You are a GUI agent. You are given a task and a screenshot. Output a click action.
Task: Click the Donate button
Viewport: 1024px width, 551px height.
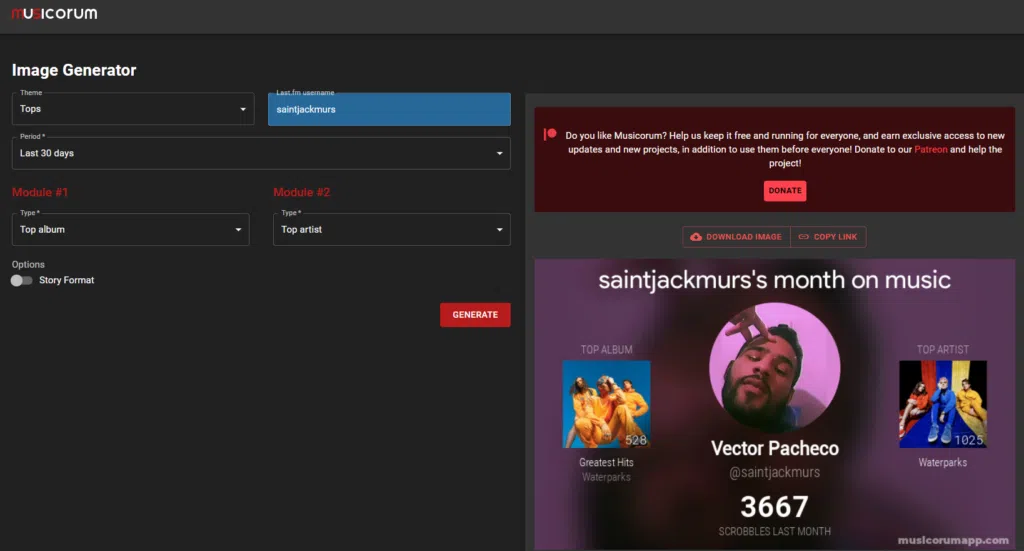(785, 191)
